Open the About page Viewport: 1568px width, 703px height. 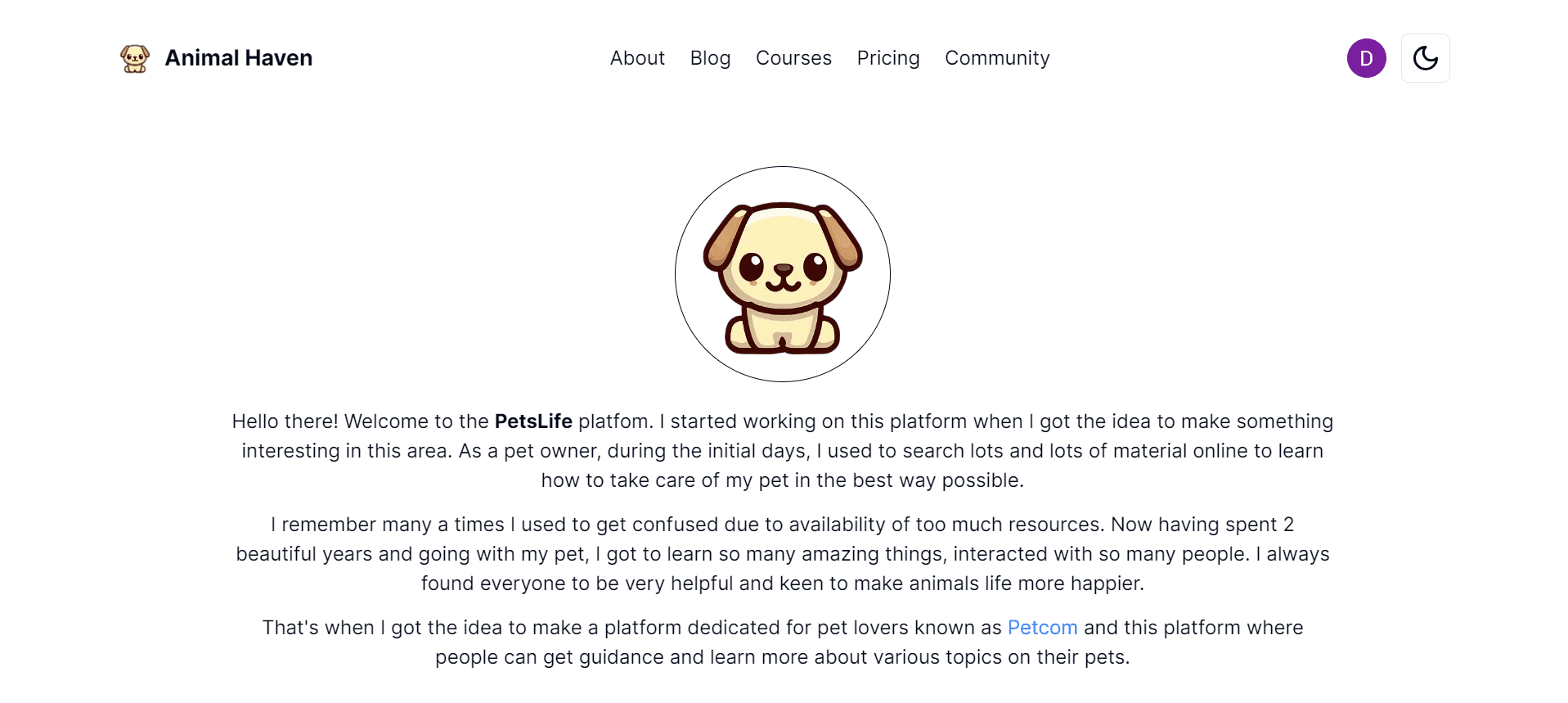637,58
